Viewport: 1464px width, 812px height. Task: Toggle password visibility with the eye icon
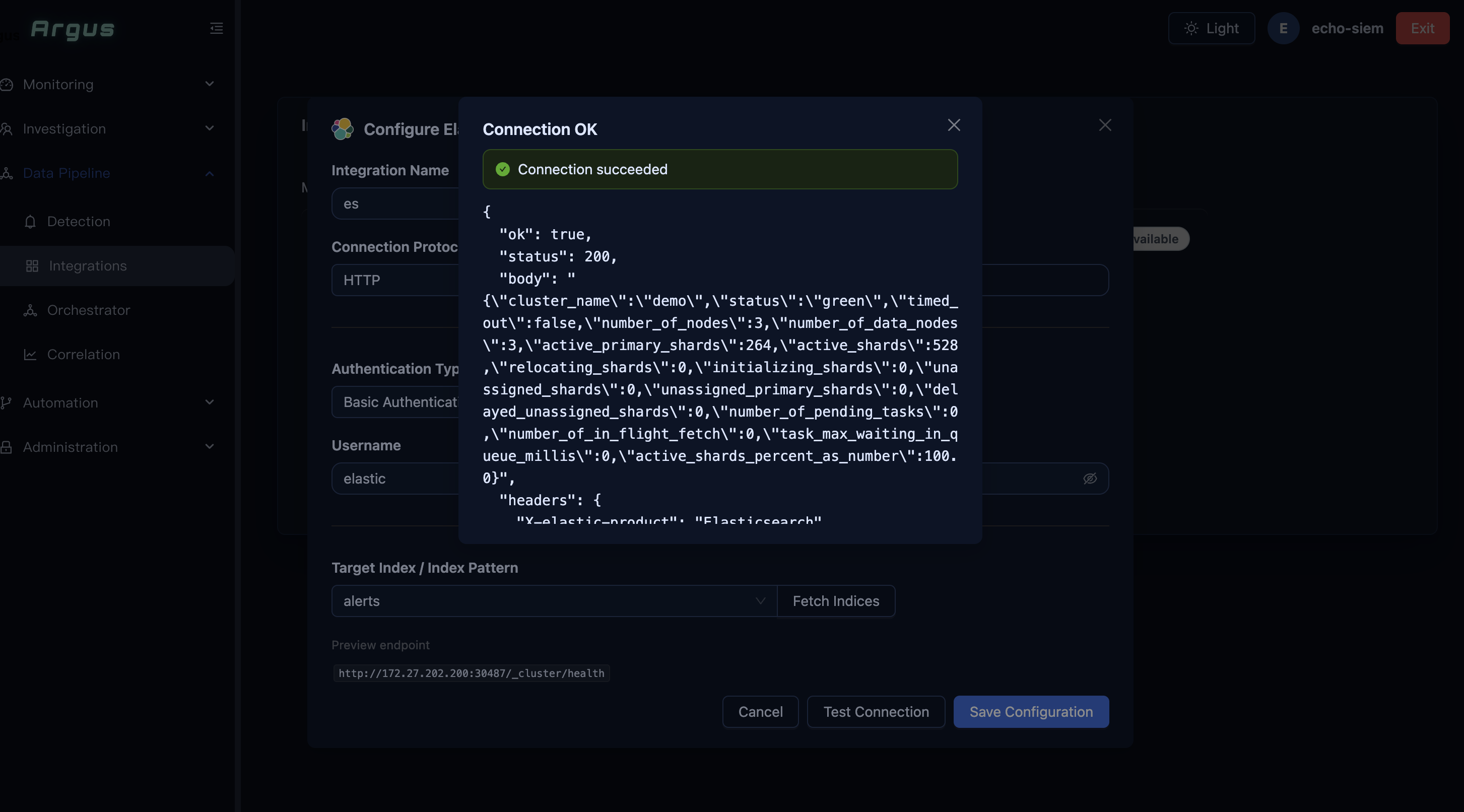1090,479
